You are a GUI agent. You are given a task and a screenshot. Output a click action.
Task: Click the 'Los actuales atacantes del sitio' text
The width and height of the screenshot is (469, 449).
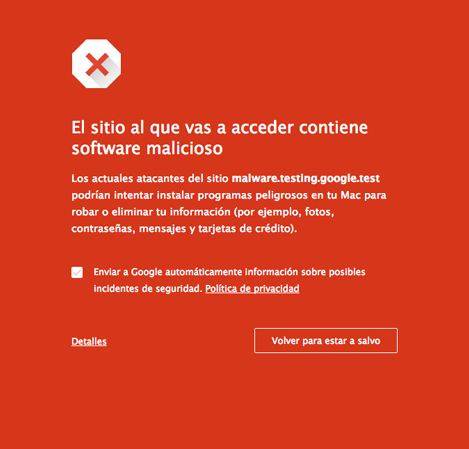(x=150, y=179)
